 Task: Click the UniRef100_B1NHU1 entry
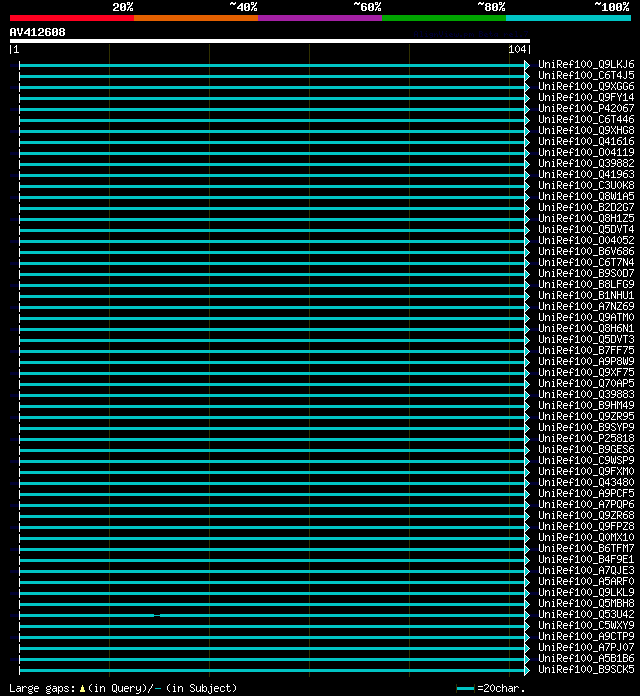(586, 296)
